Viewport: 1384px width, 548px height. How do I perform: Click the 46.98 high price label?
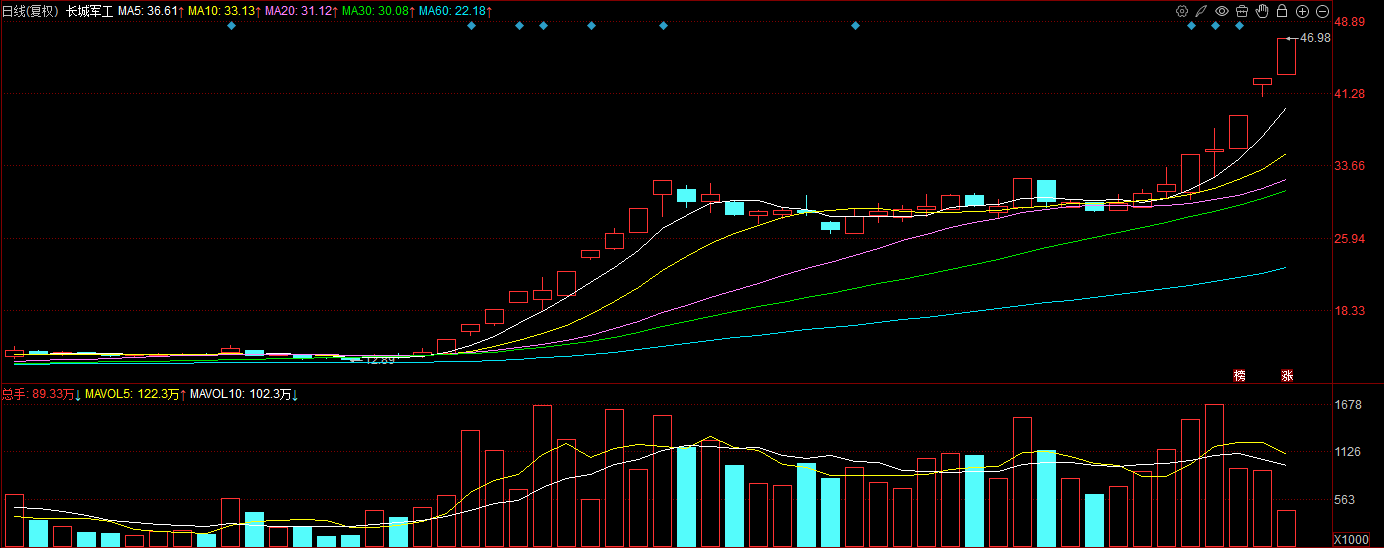pyautogui.click(x=1316, y=38)
